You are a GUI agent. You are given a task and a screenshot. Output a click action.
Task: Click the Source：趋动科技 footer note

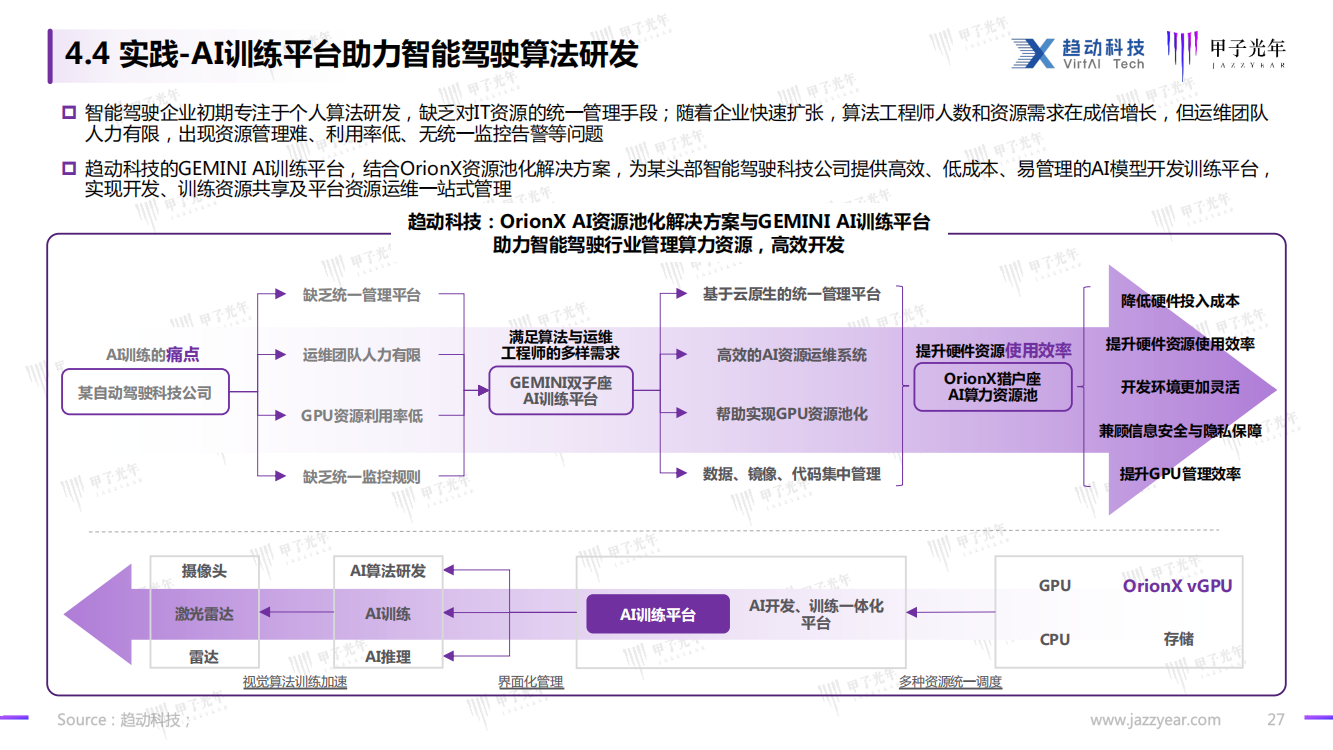point(123,720)
